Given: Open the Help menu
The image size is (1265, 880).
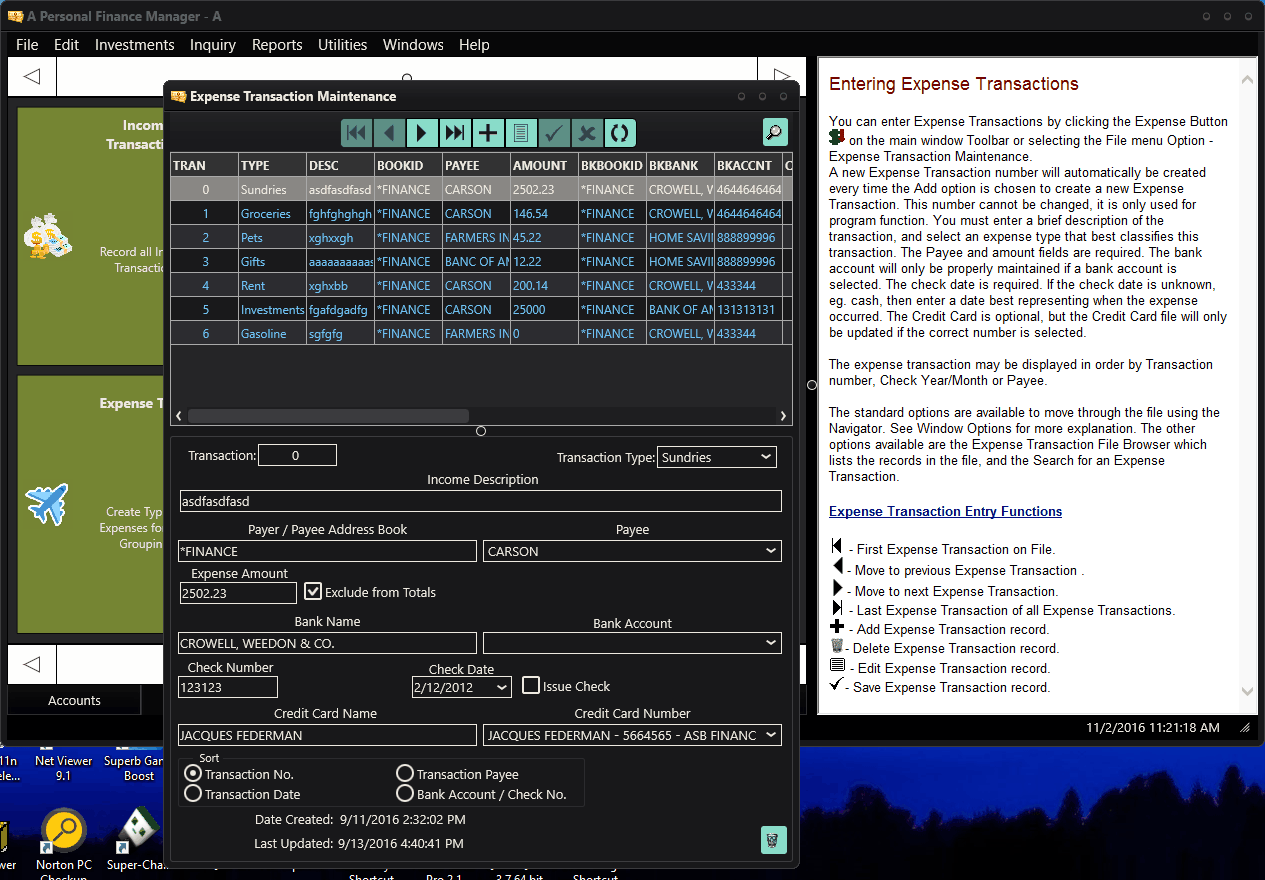Looking at the screenshot, I should coord(474,45).
